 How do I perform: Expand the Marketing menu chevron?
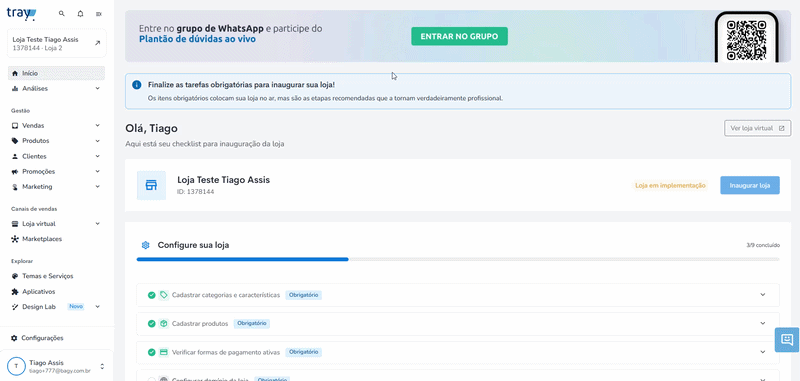coord(97,187)
